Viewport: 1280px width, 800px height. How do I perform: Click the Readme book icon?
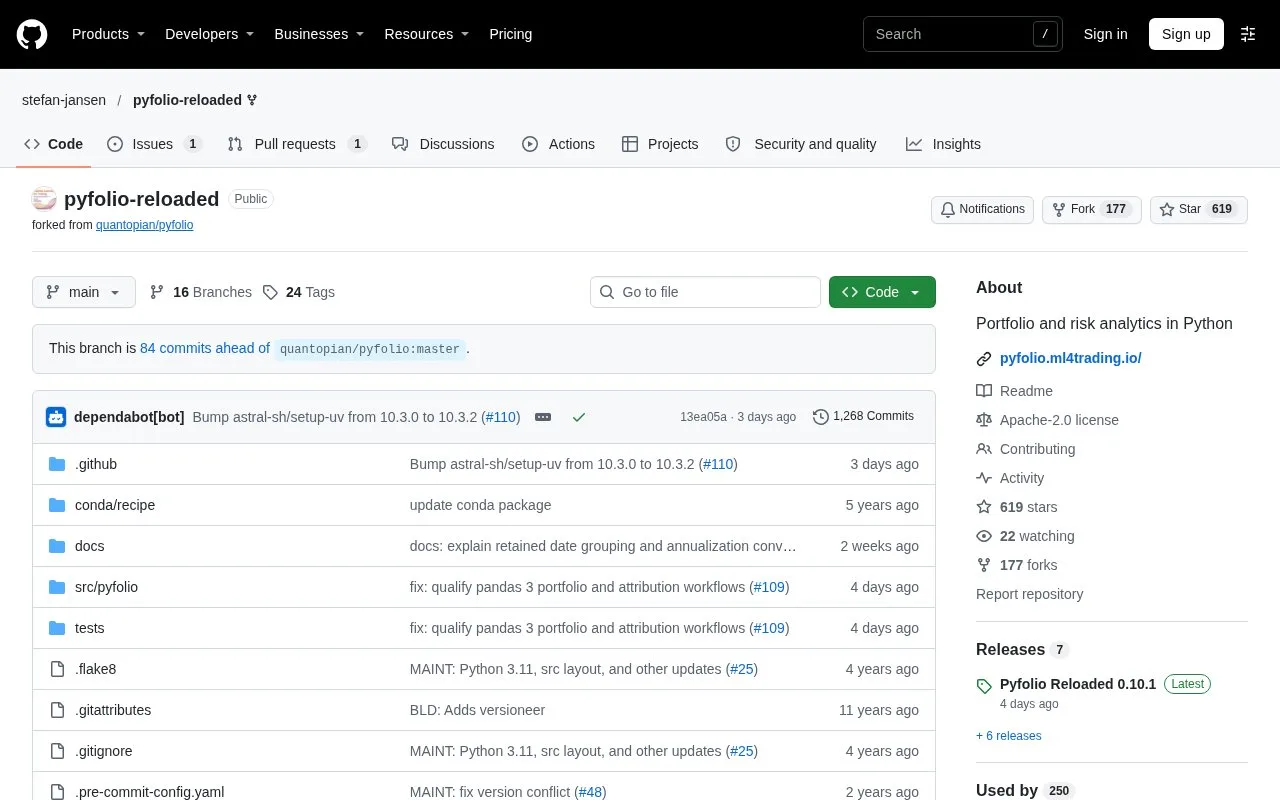[x=984, y=391]
